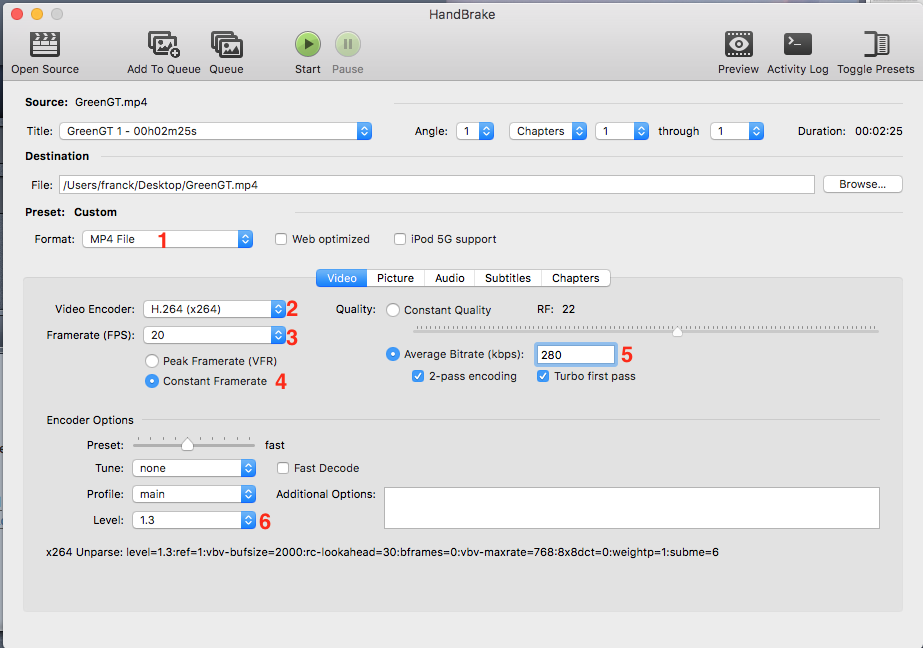Image resolution: width=923 pixels, height=648 pixels.
Task: Open the start chapter dropdown before 'through'
Action: tap(622, 131)
